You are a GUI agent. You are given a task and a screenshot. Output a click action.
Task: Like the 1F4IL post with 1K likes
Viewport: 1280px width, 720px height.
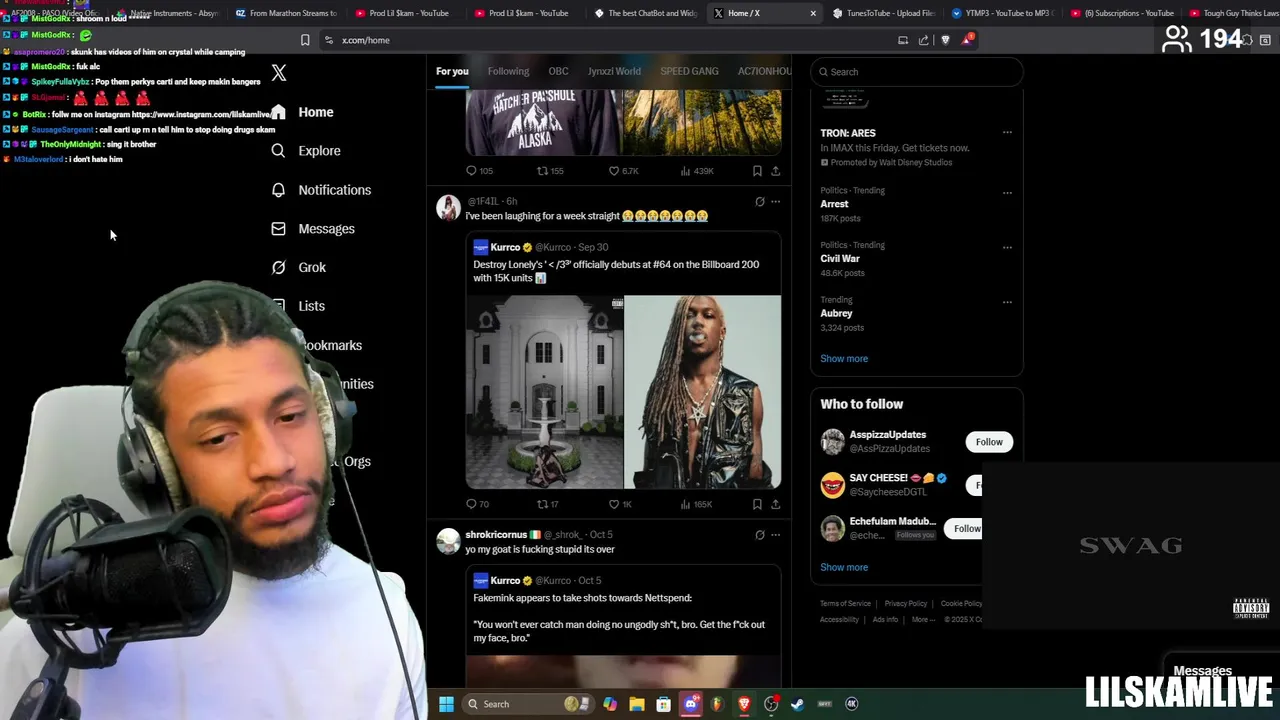[620, 504]
